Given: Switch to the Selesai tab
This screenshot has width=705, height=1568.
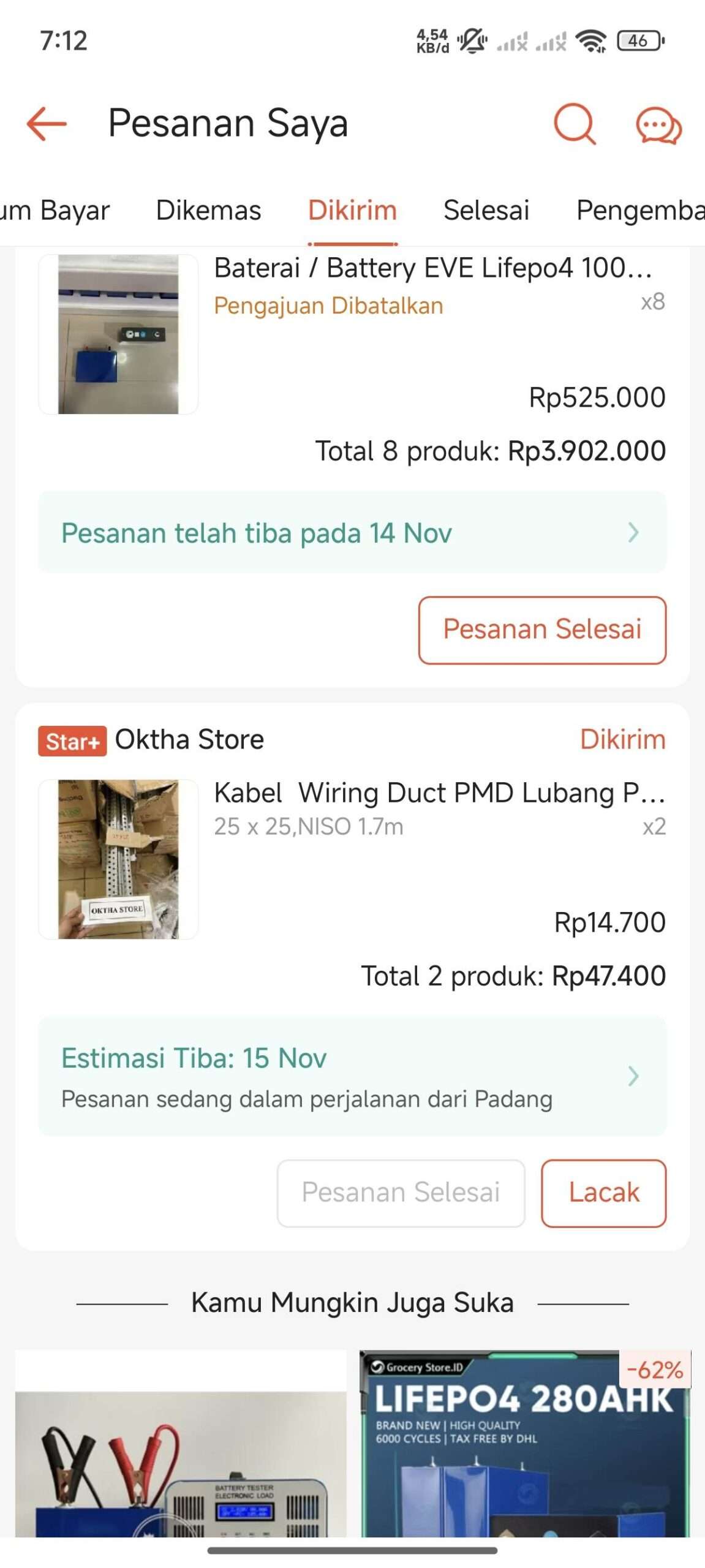Looking at the screenshot, I should [486, 210].
